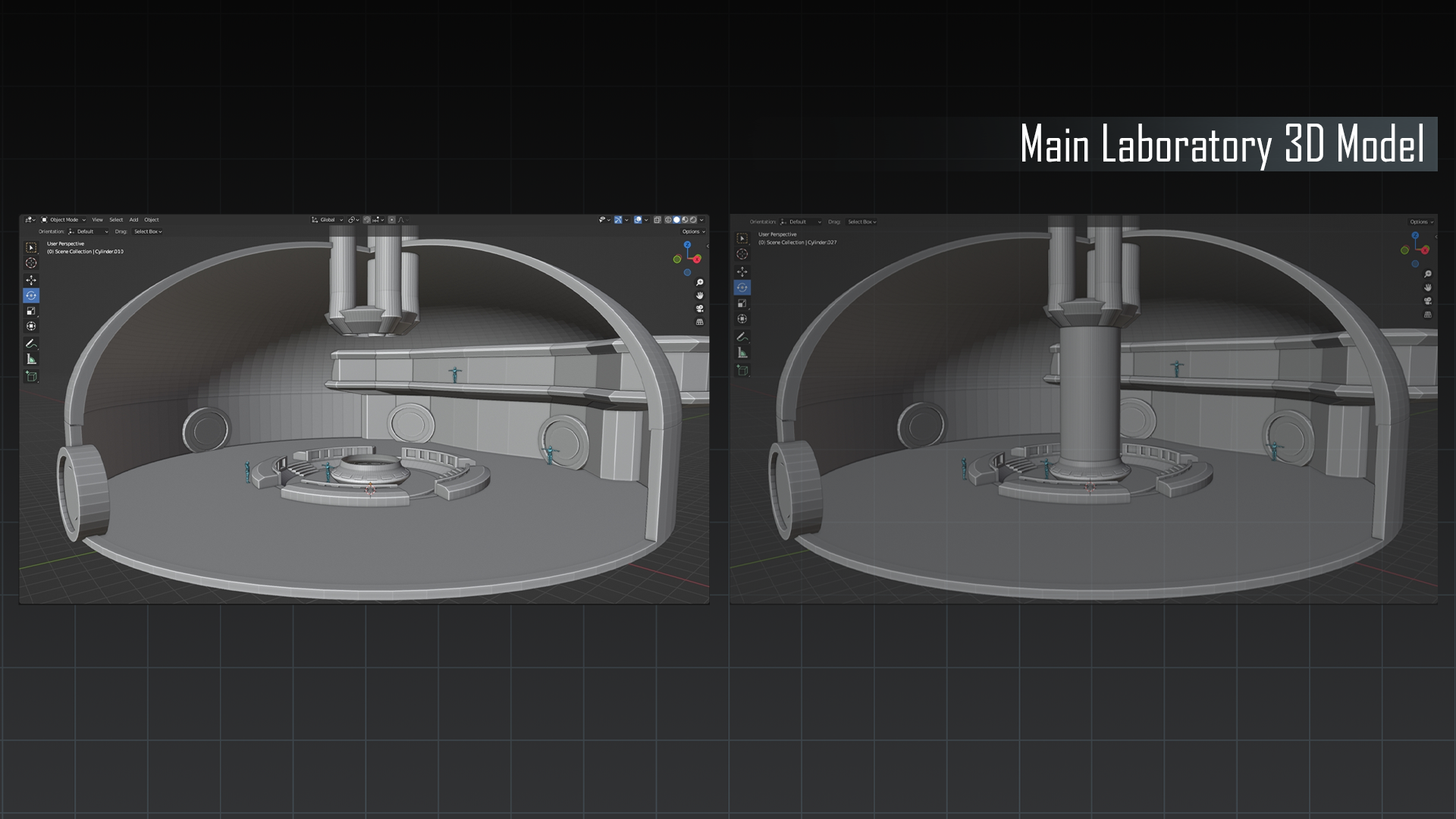
Task: Toggle camera view in the right viewport
Action: pyautogui.click(x=1428, y=301)
